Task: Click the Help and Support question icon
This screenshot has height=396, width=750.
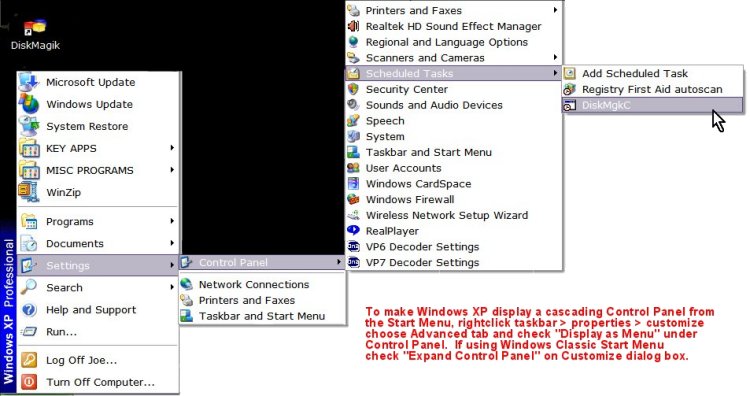Action: tap(29, 309)
